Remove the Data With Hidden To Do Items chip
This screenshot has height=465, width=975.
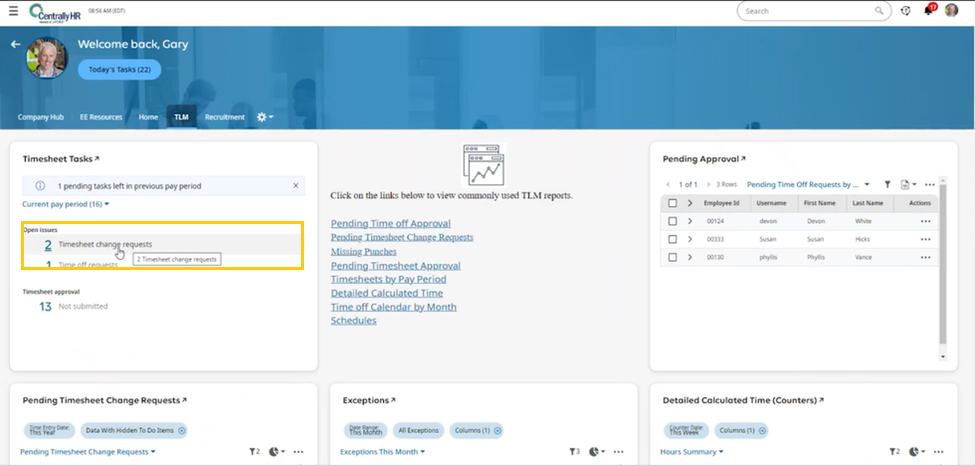(x=182, y=430)
